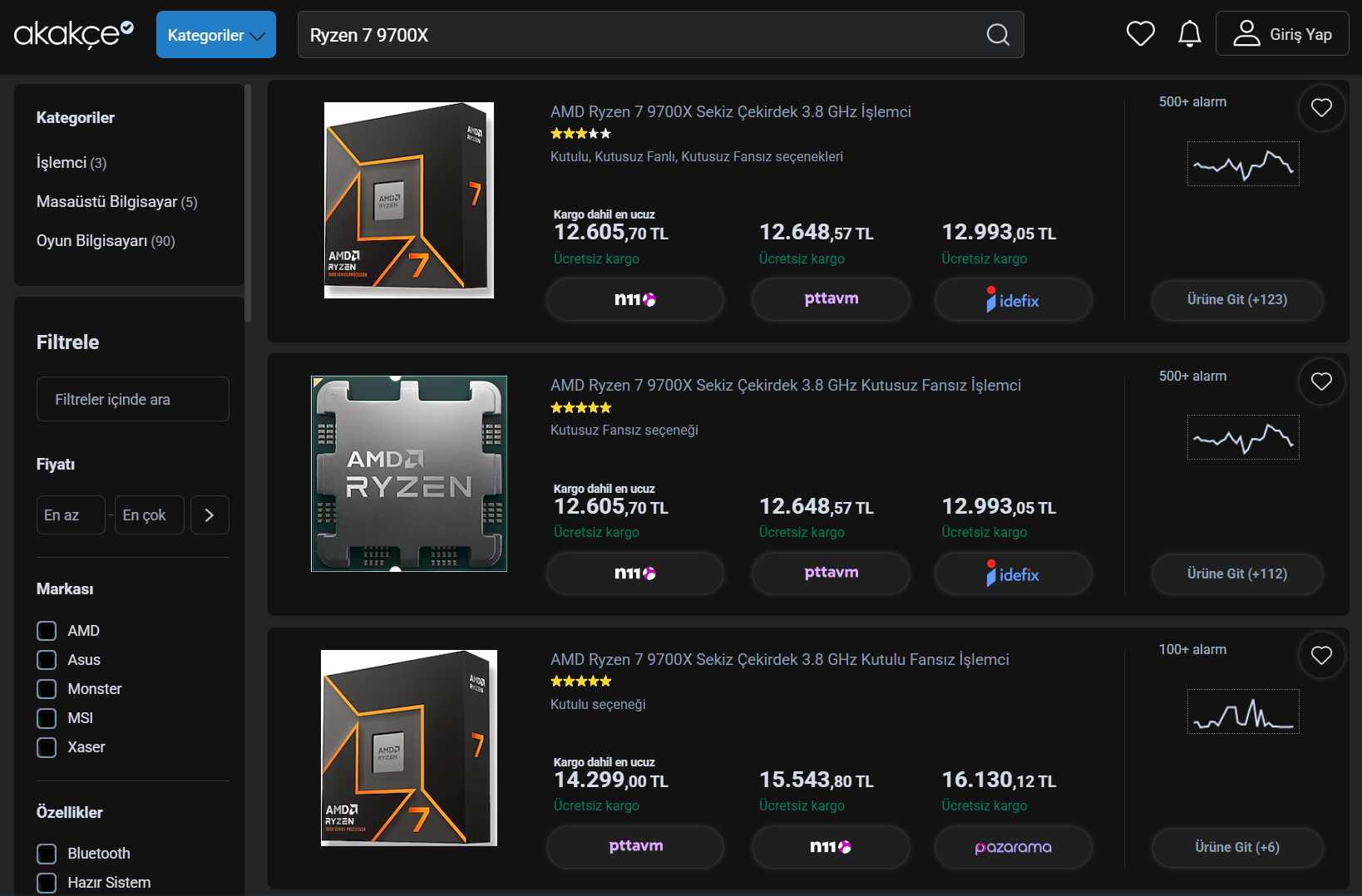Viewport: 1362px width, 896px height.
Task: Filter by İşlemci category
Action: tap(72, 163)
